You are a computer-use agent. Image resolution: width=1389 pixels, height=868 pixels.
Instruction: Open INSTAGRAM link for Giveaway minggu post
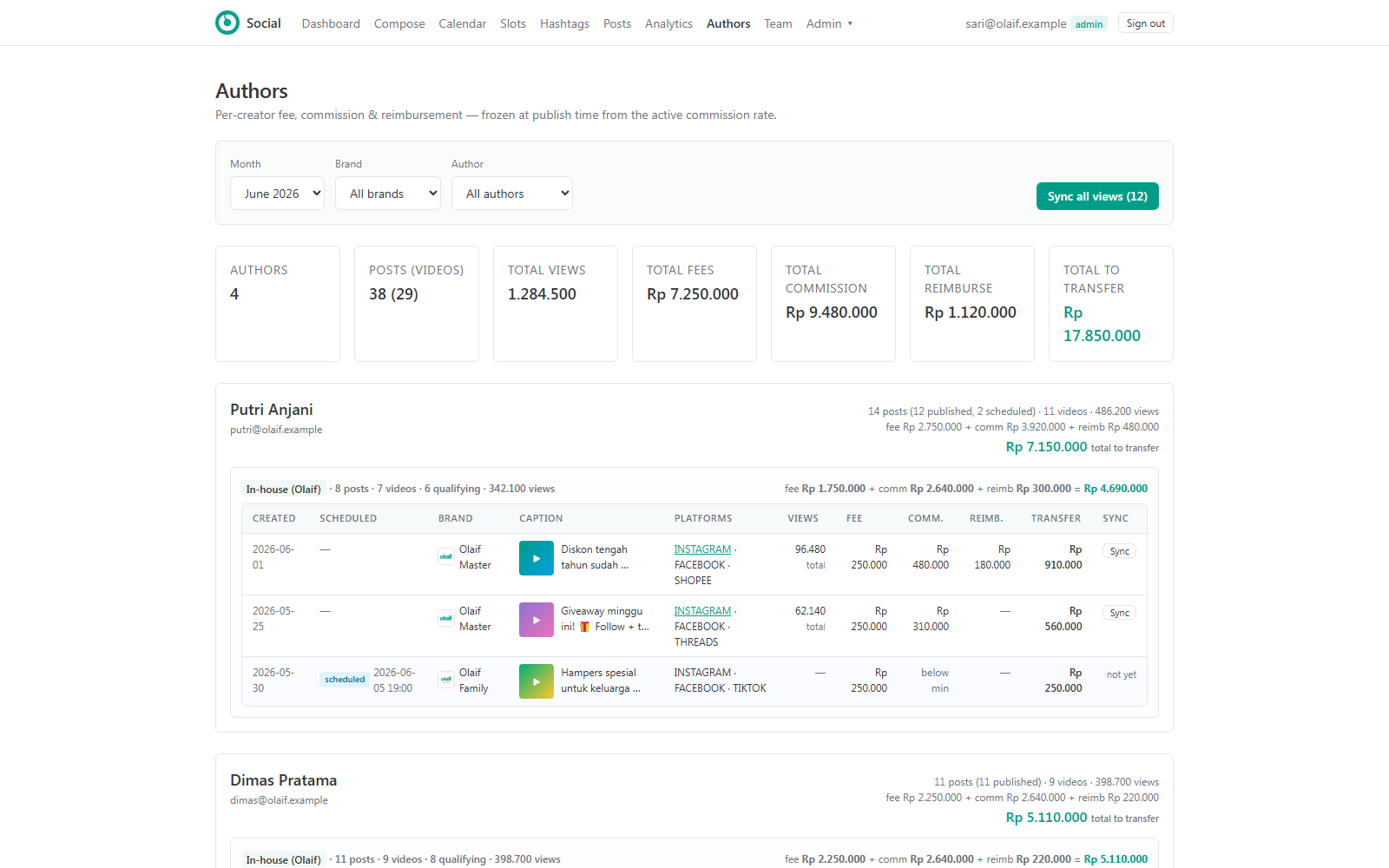[x=702, y=611]
